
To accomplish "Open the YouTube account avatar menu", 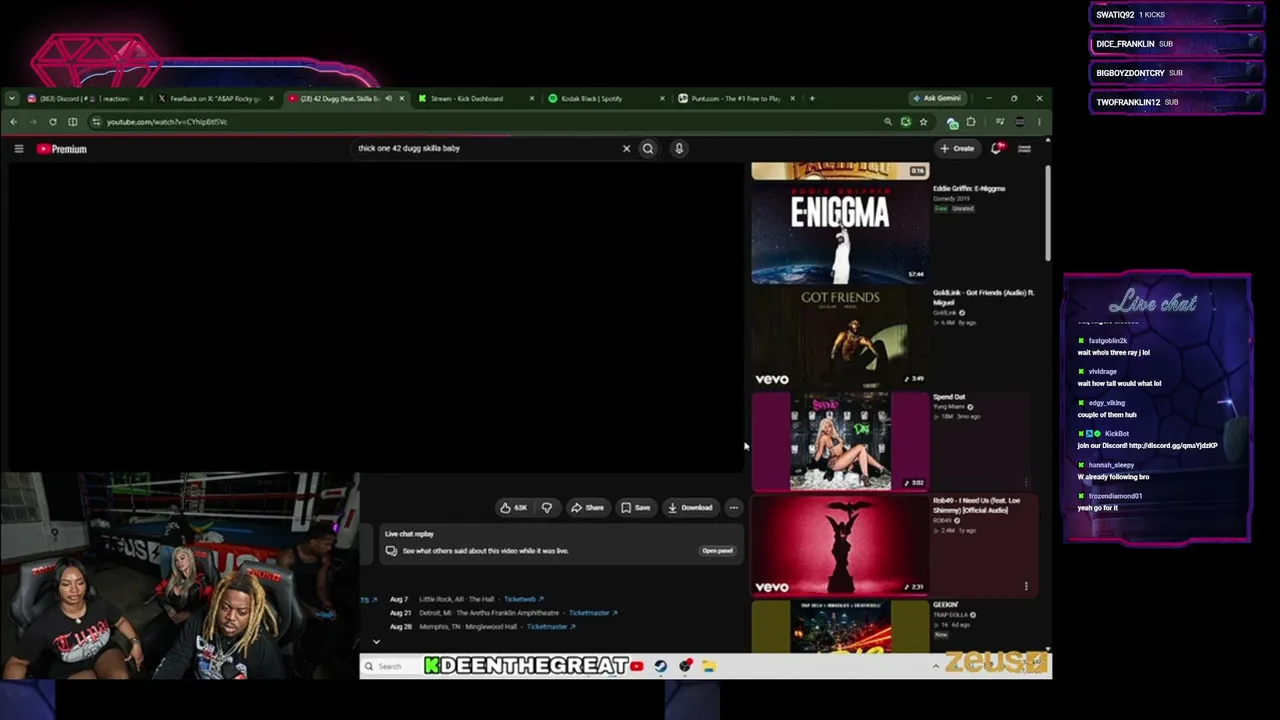I will tap(1024, 149).
